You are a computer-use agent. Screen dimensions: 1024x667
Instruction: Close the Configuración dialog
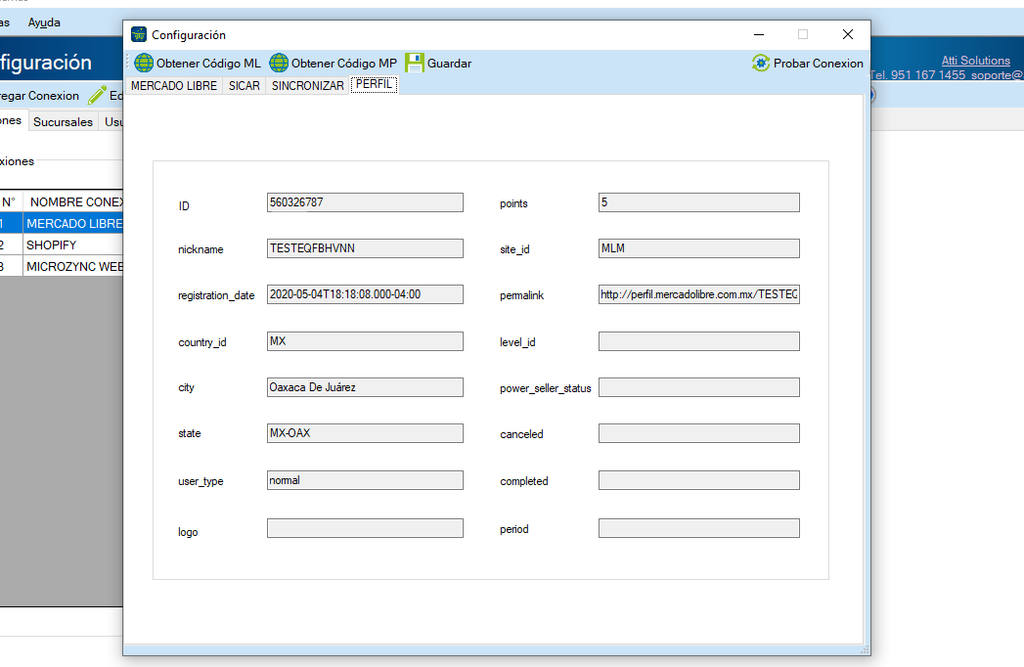click(x=848, y=34)
